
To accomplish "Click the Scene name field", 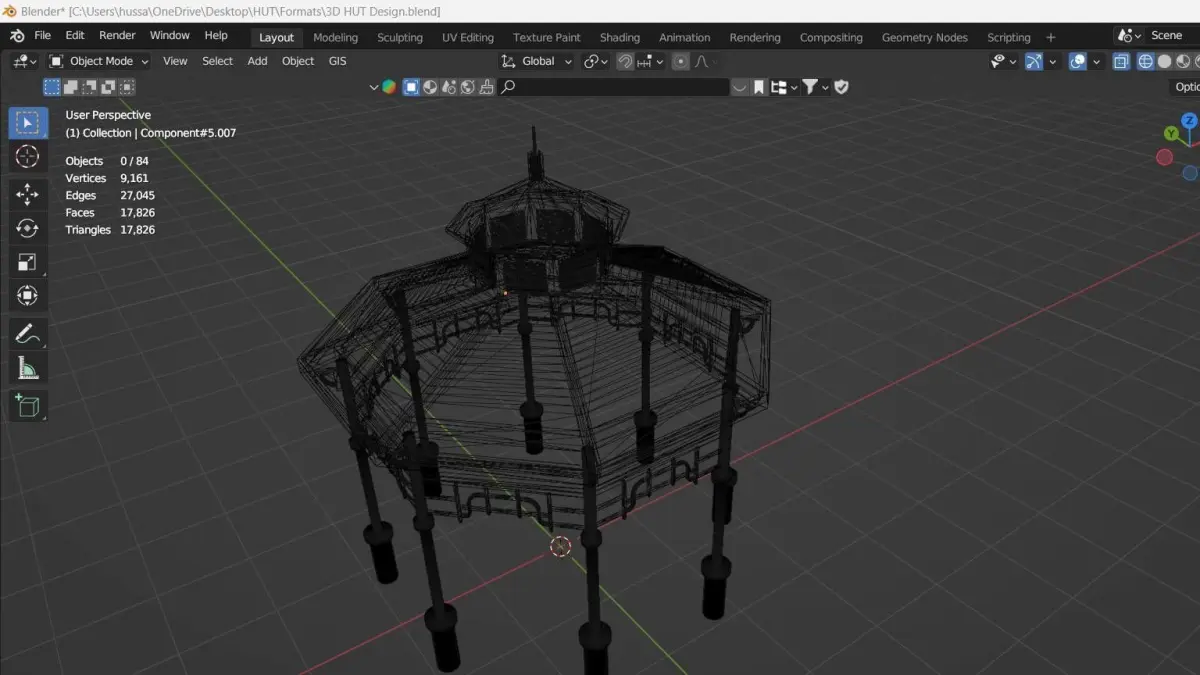I will click(1171, 36).
